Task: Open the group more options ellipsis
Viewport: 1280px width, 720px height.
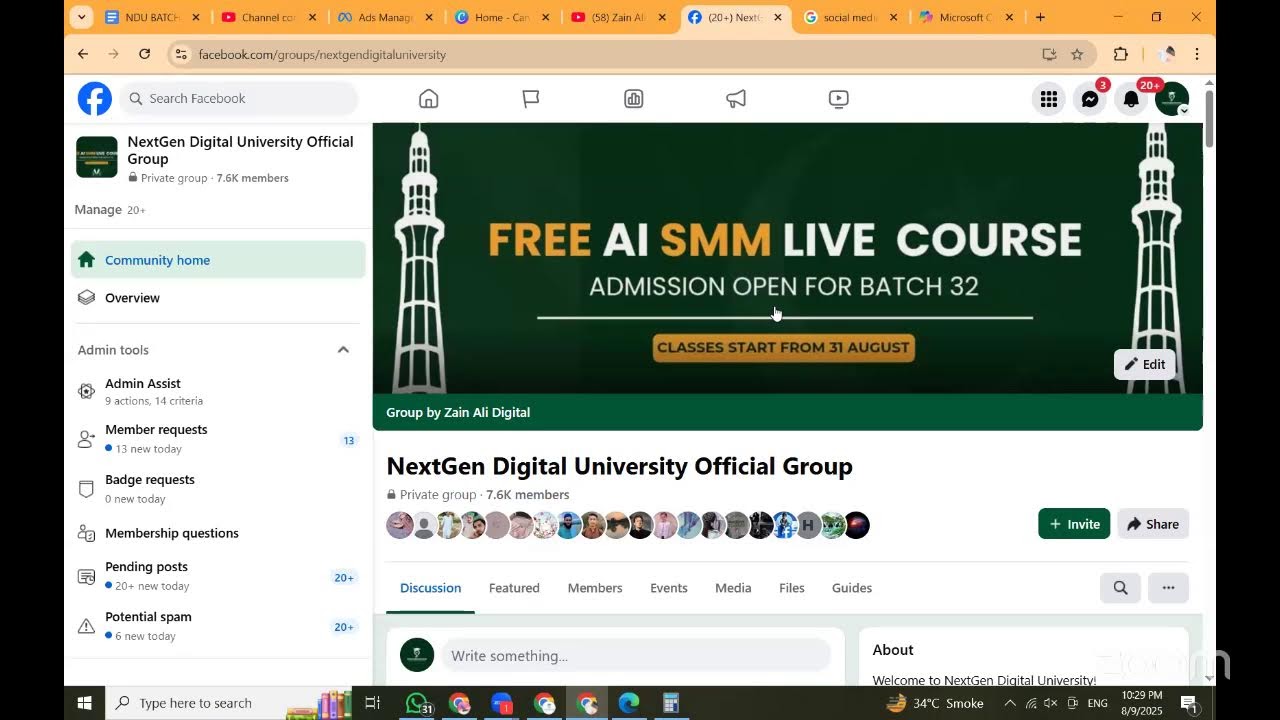Action: coord(1168,588)
